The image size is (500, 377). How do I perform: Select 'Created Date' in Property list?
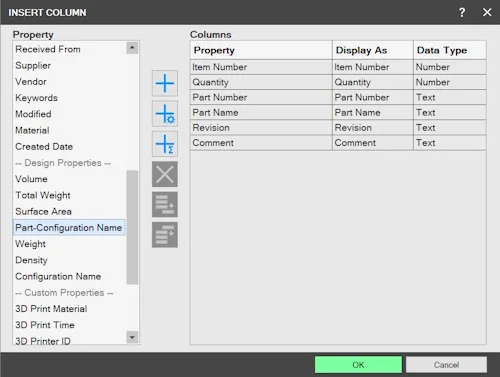click(69, 147)
